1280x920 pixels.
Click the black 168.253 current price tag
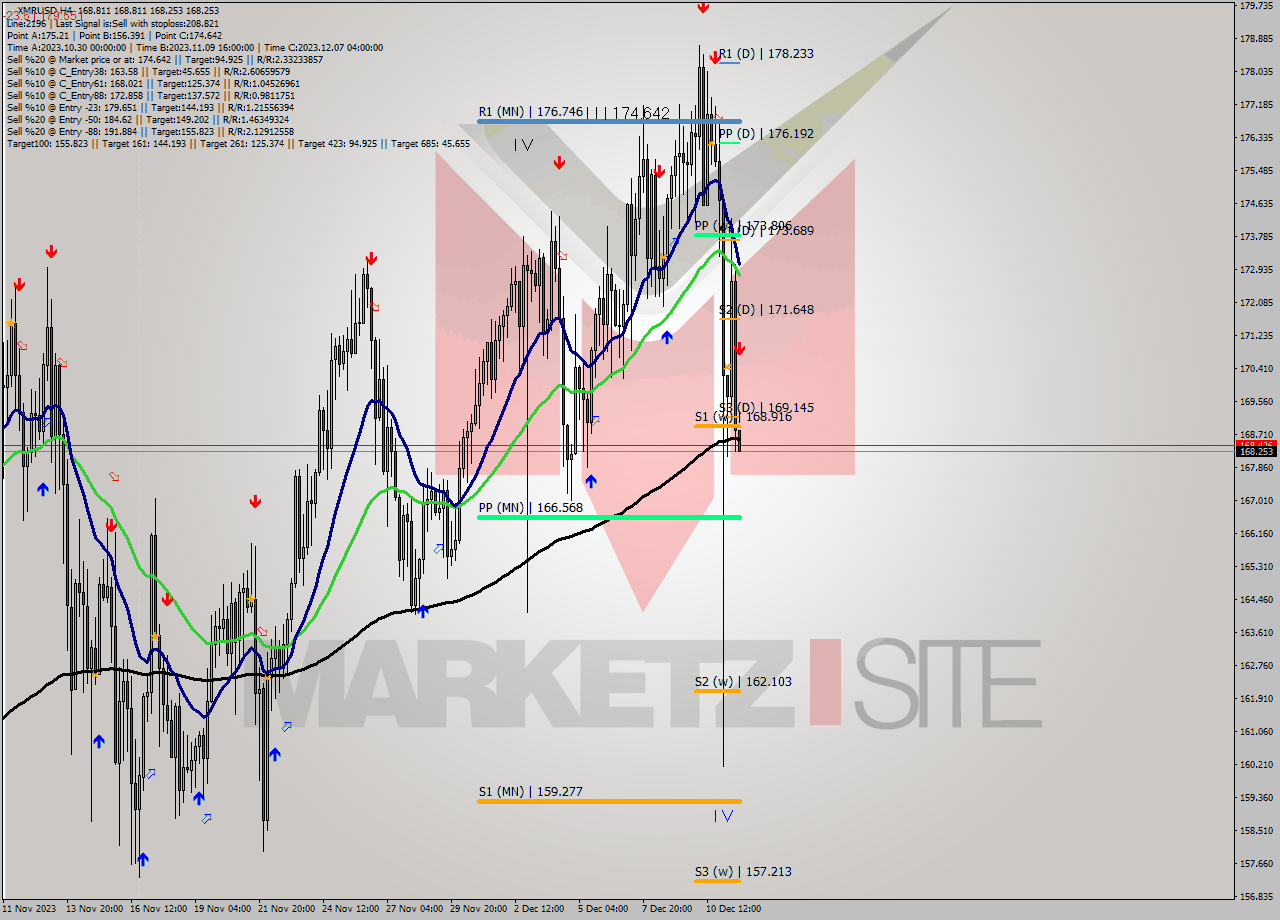1257,452
